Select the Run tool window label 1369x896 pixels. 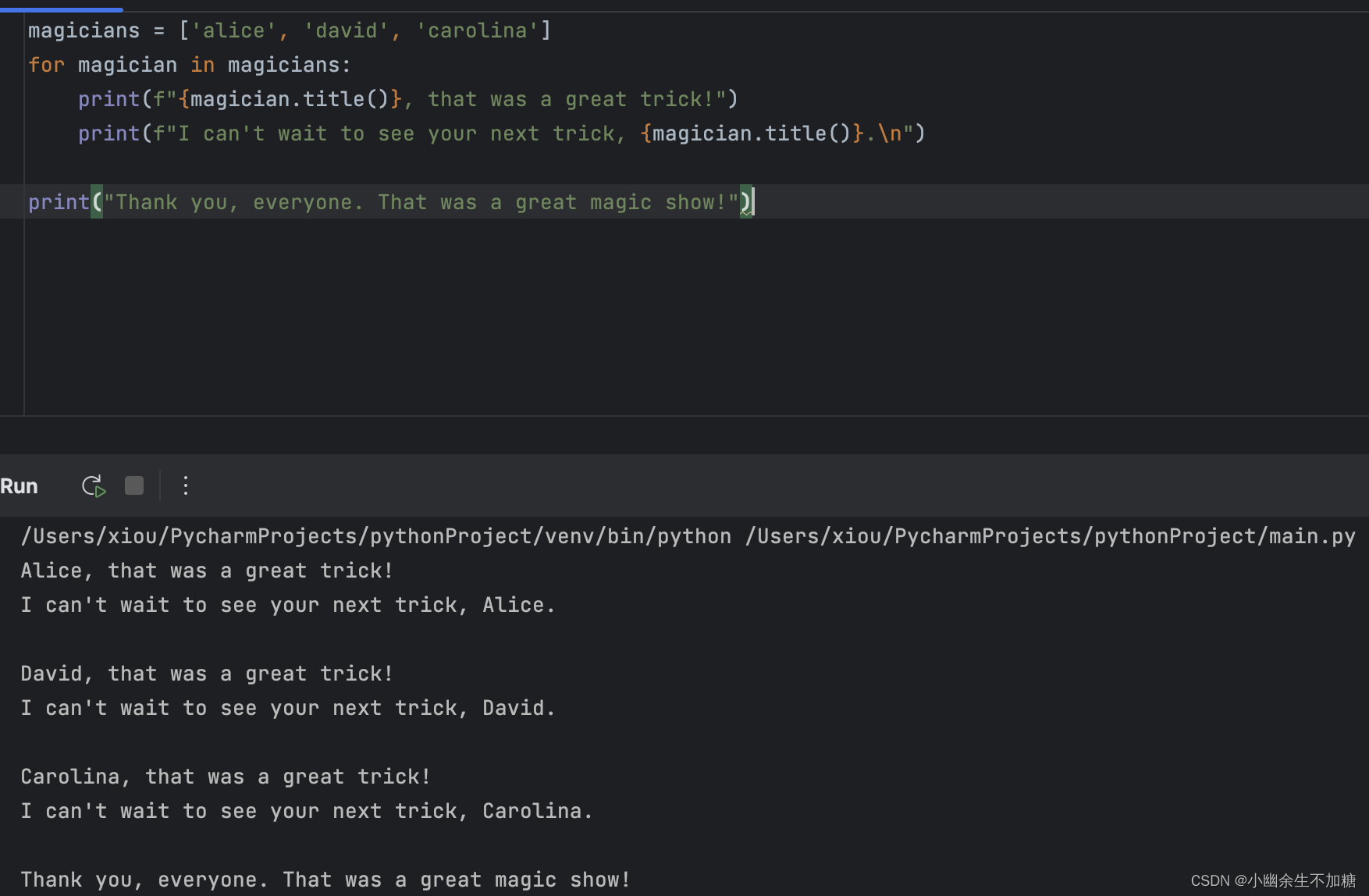[x=20, y=486]
